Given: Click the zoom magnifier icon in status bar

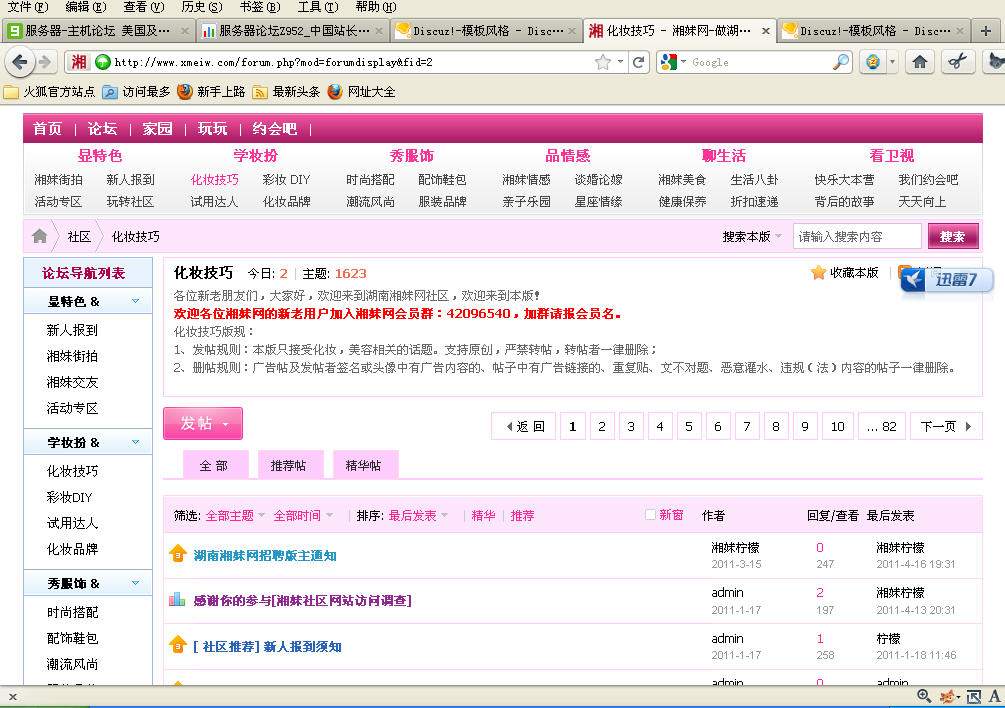Looking at the screenshot, I should 924,696.
